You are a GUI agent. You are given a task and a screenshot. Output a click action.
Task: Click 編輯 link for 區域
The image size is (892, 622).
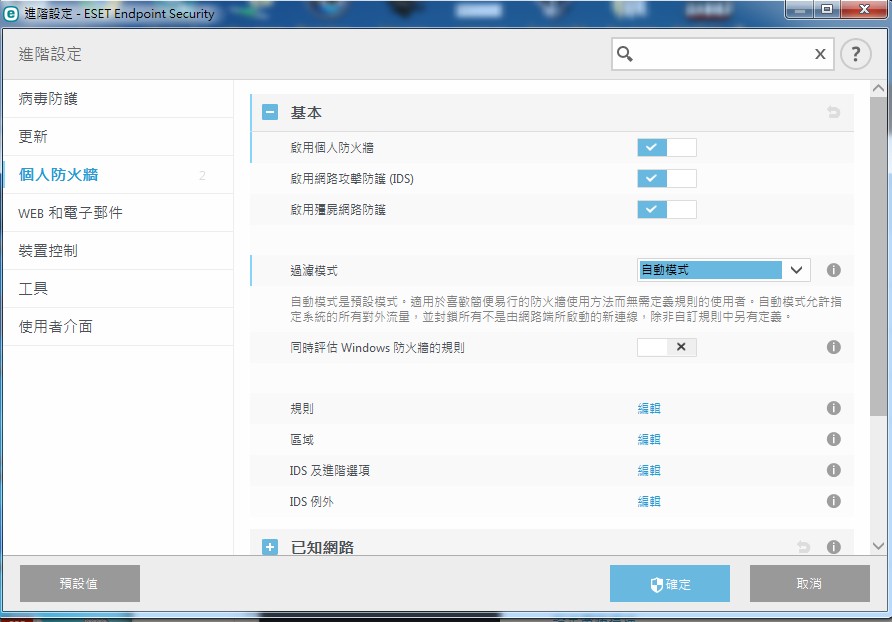[x=649, y=439]
